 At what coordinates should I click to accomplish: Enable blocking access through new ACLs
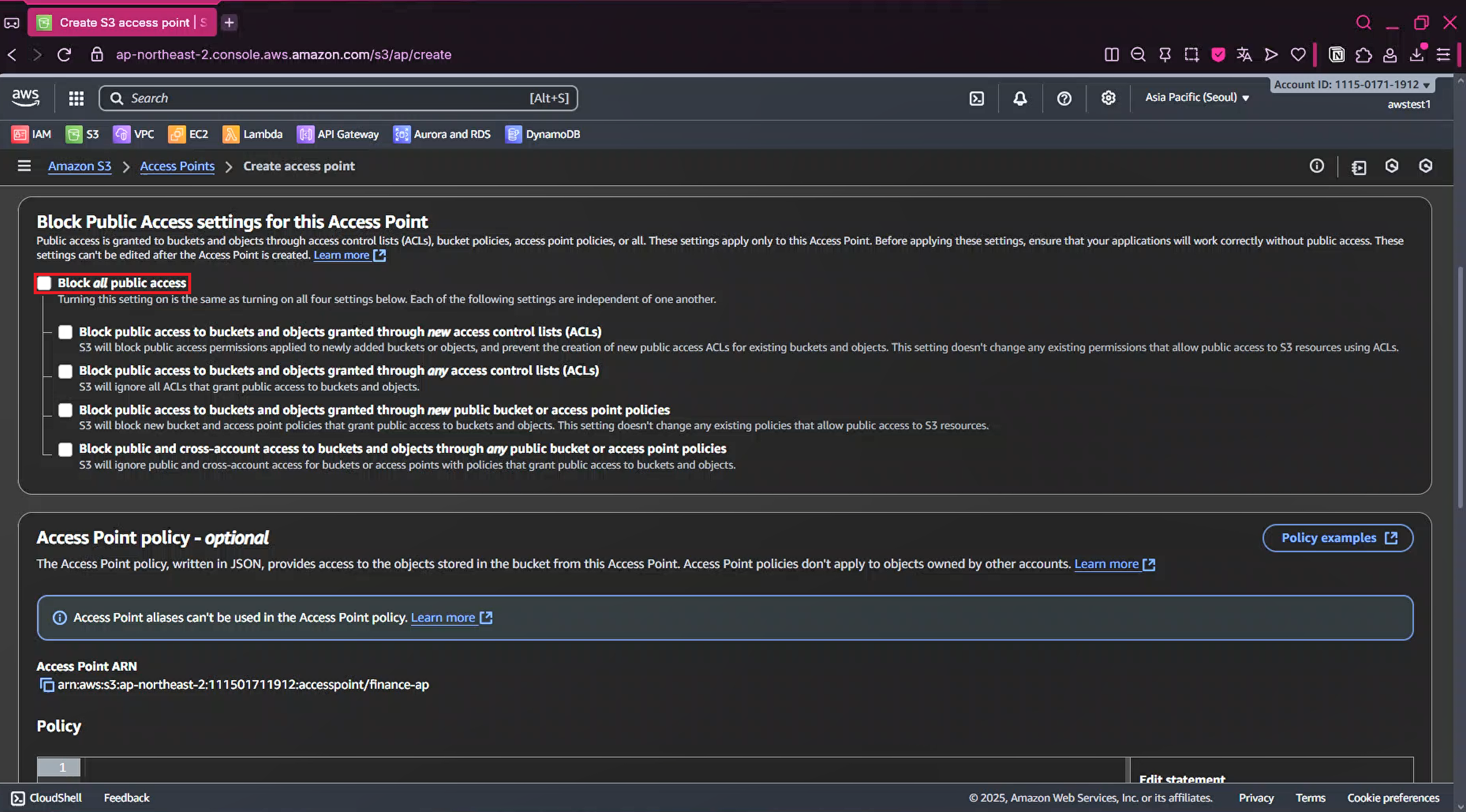65,332
